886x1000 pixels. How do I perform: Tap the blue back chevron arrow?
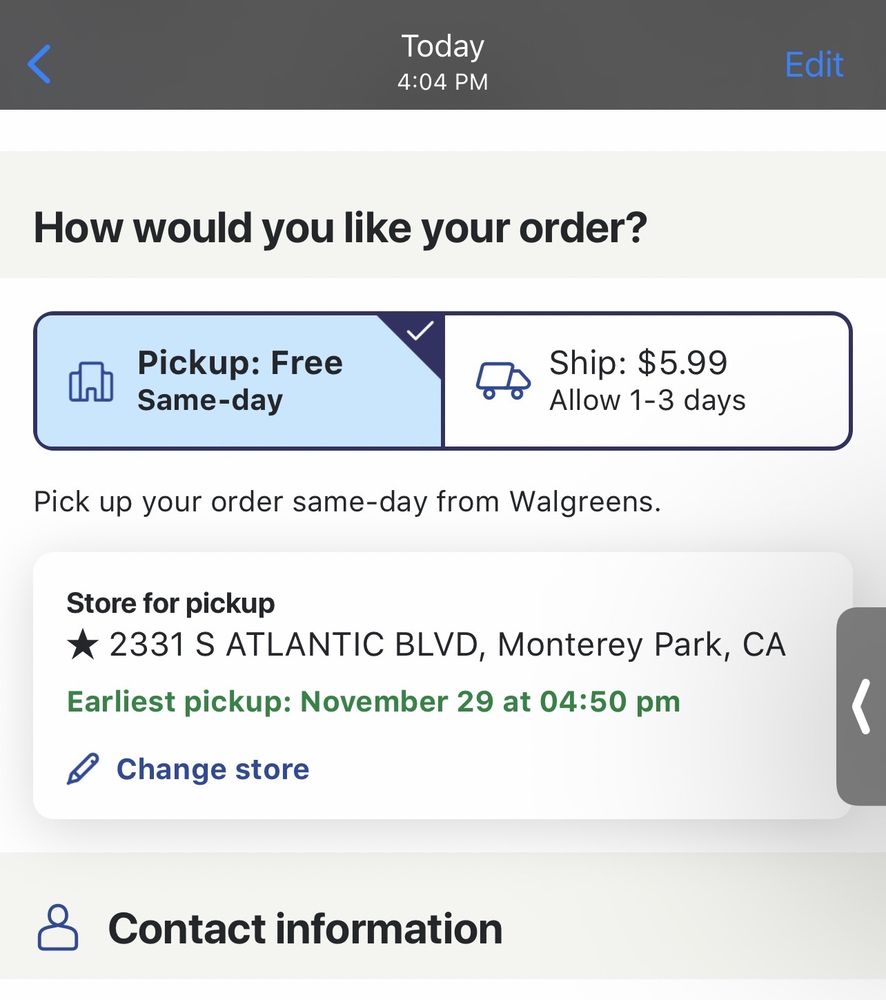coord(40,64)
